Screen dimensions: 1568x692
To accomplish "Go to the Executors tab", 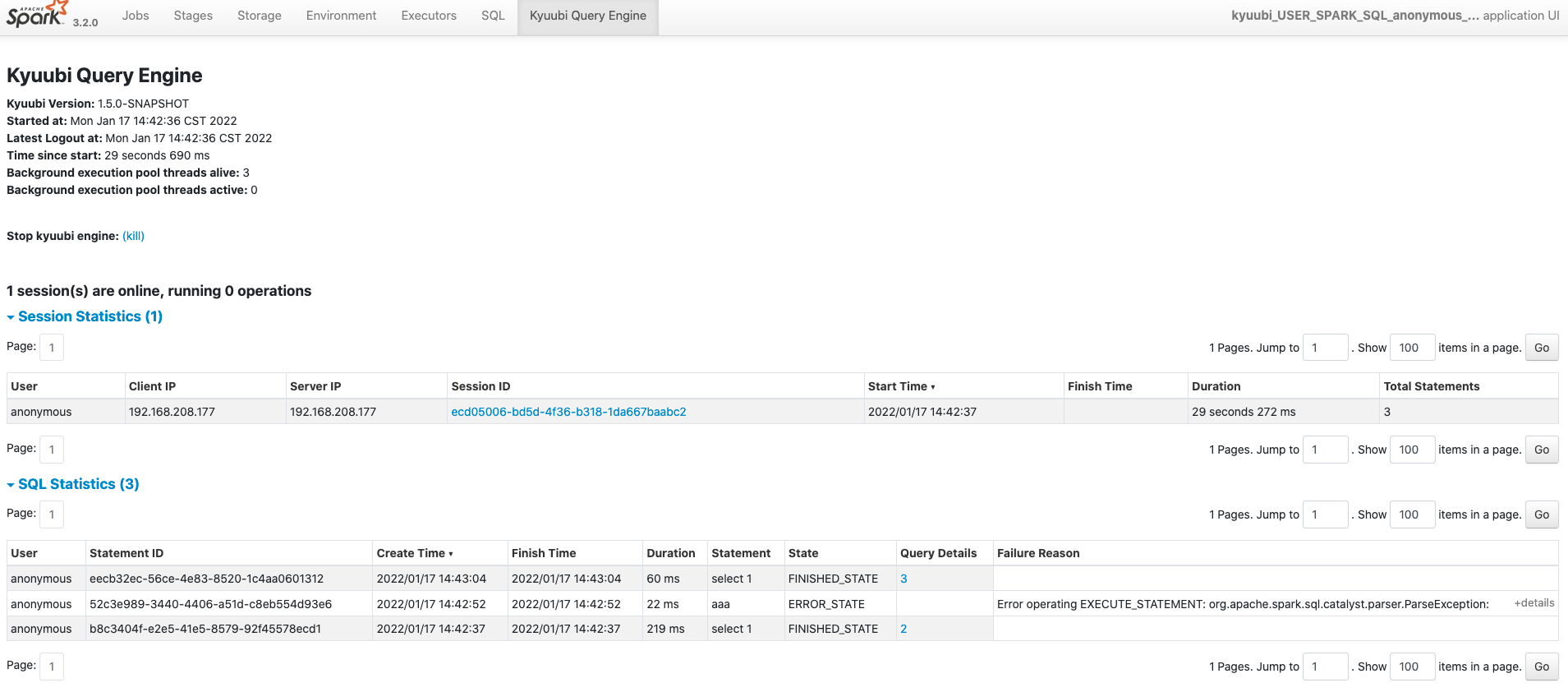I will click(429, 16).
